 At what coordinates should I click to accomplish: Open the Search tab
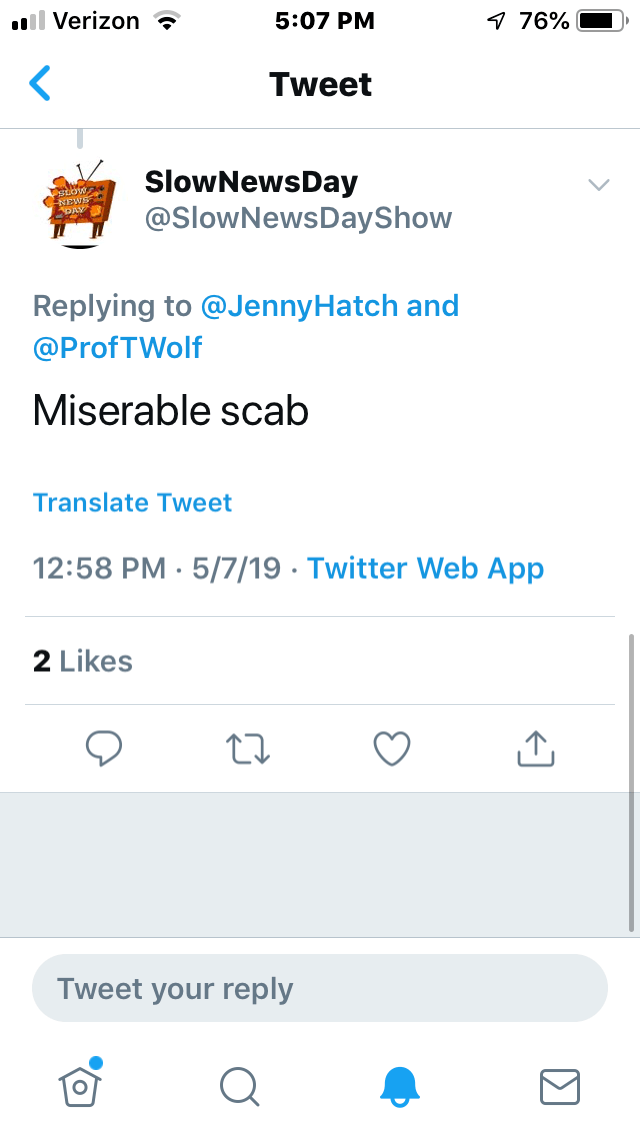click(240, 1085)
